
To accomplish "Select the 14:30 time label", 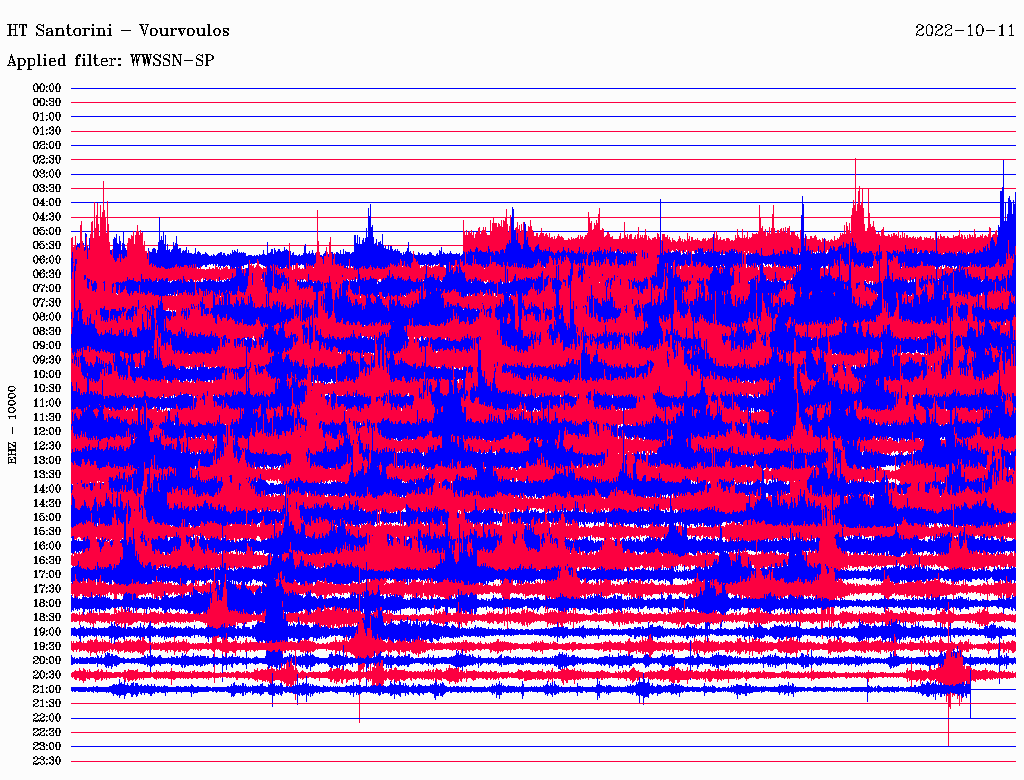I will coord(47,504).
